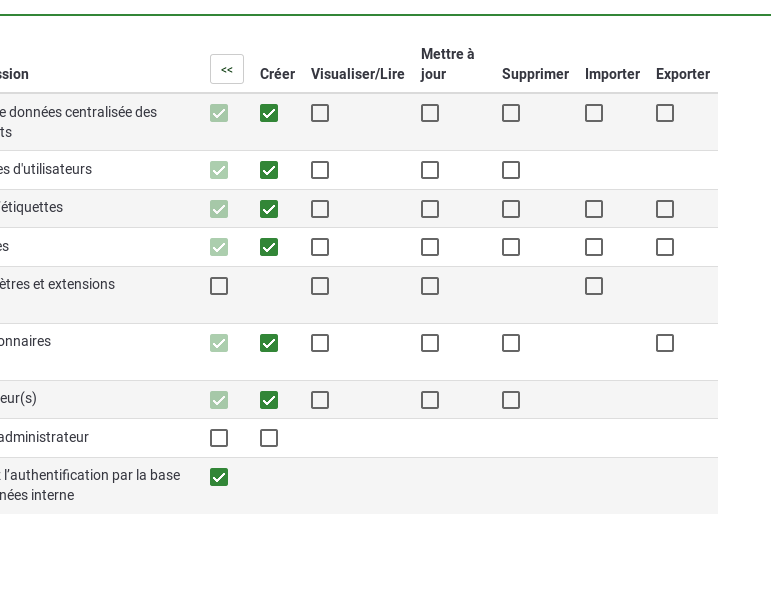This screenshot has width=771, height=599.
Task: Tick the Créer checkbox for administrateur row
Action: (269, 438)
